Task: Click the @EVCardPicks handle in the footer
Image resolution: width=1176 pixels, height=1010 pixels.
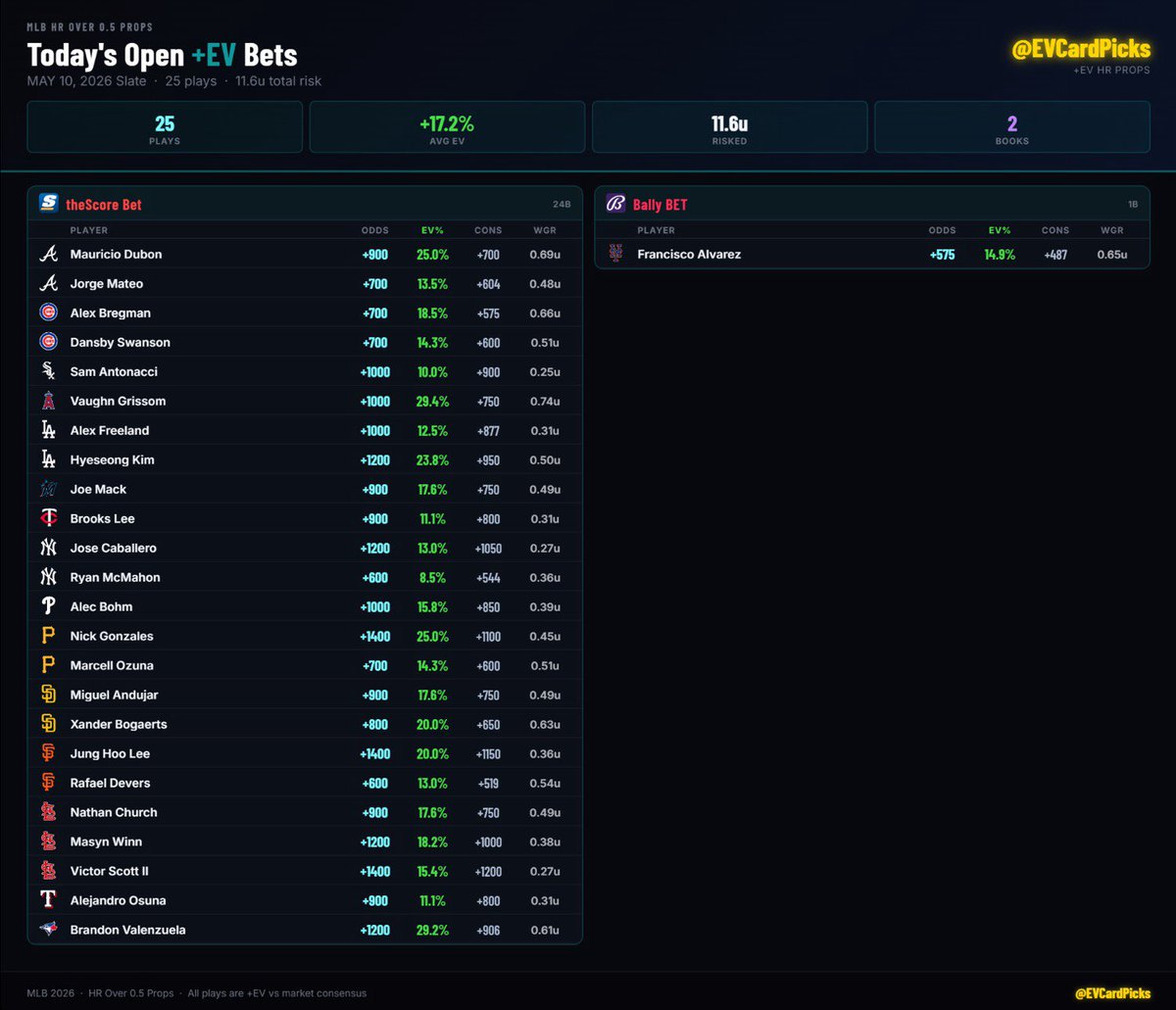Action: 1112,993
